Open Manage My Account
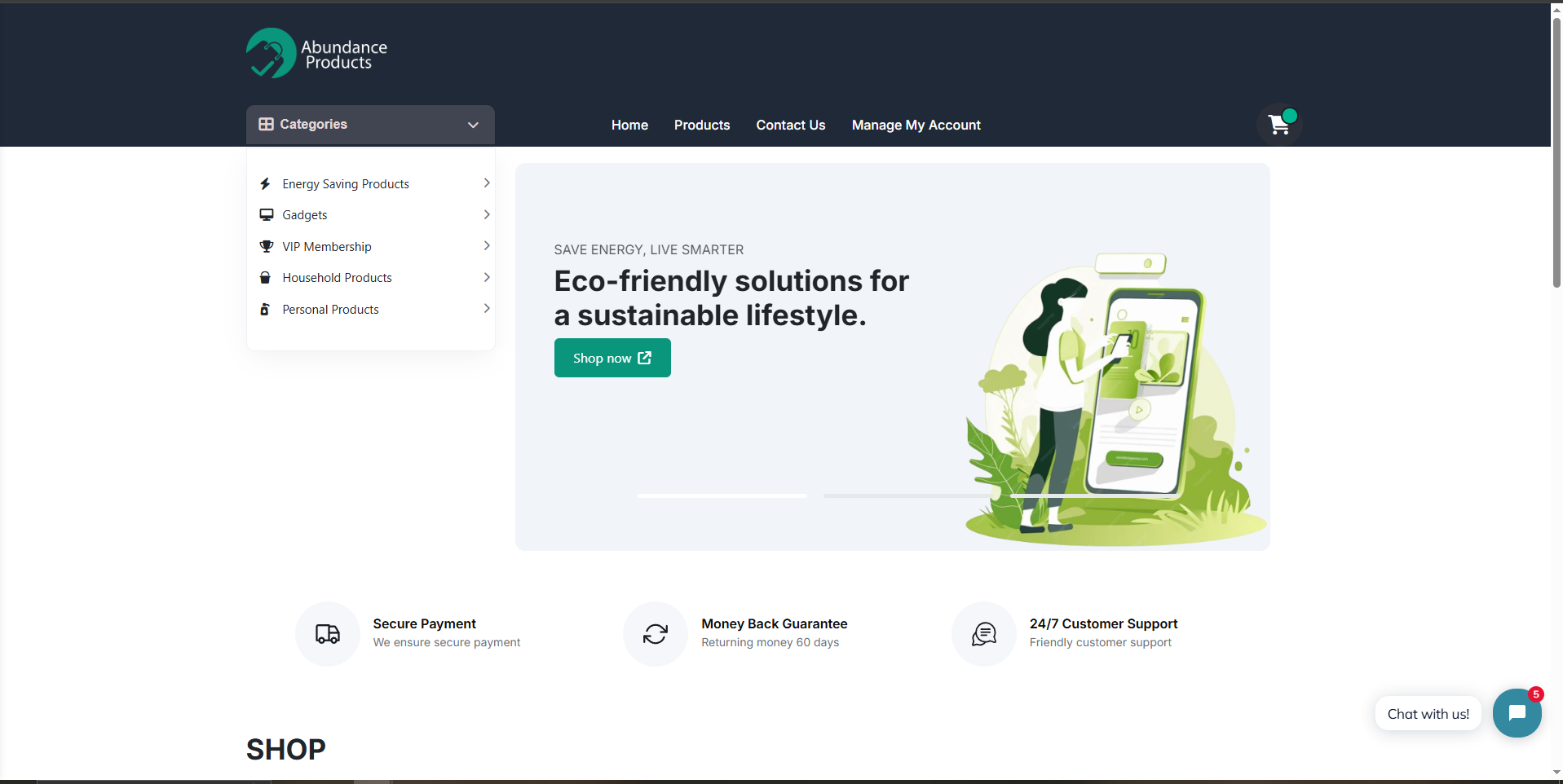Image resolution: width=1563 pixels, height=784 pixels. [916, 125]
